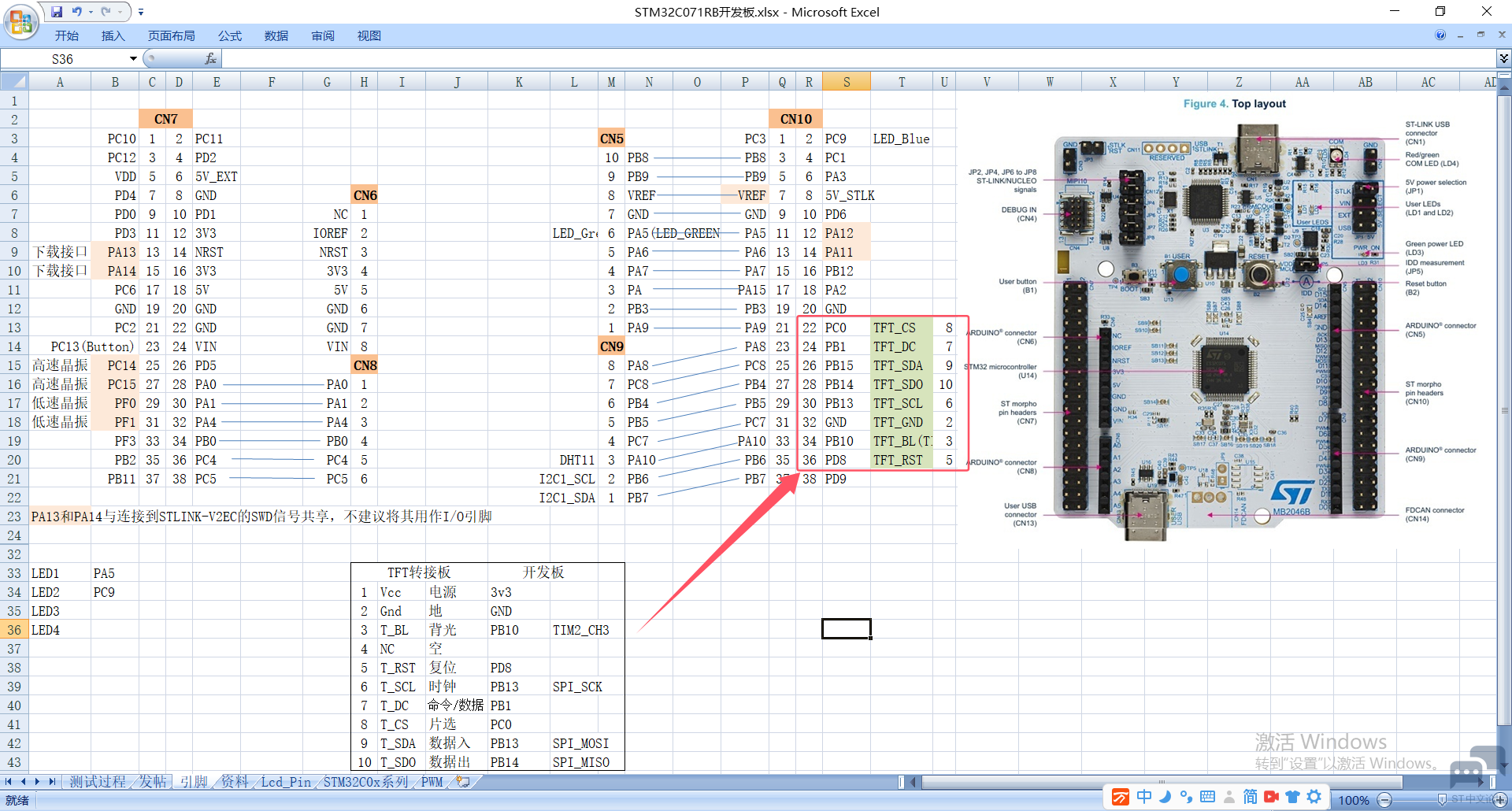The width and height of the screenshot is (1512, 811).
Task: Open the 开始 ribbon tab
Action: (67, 35)
